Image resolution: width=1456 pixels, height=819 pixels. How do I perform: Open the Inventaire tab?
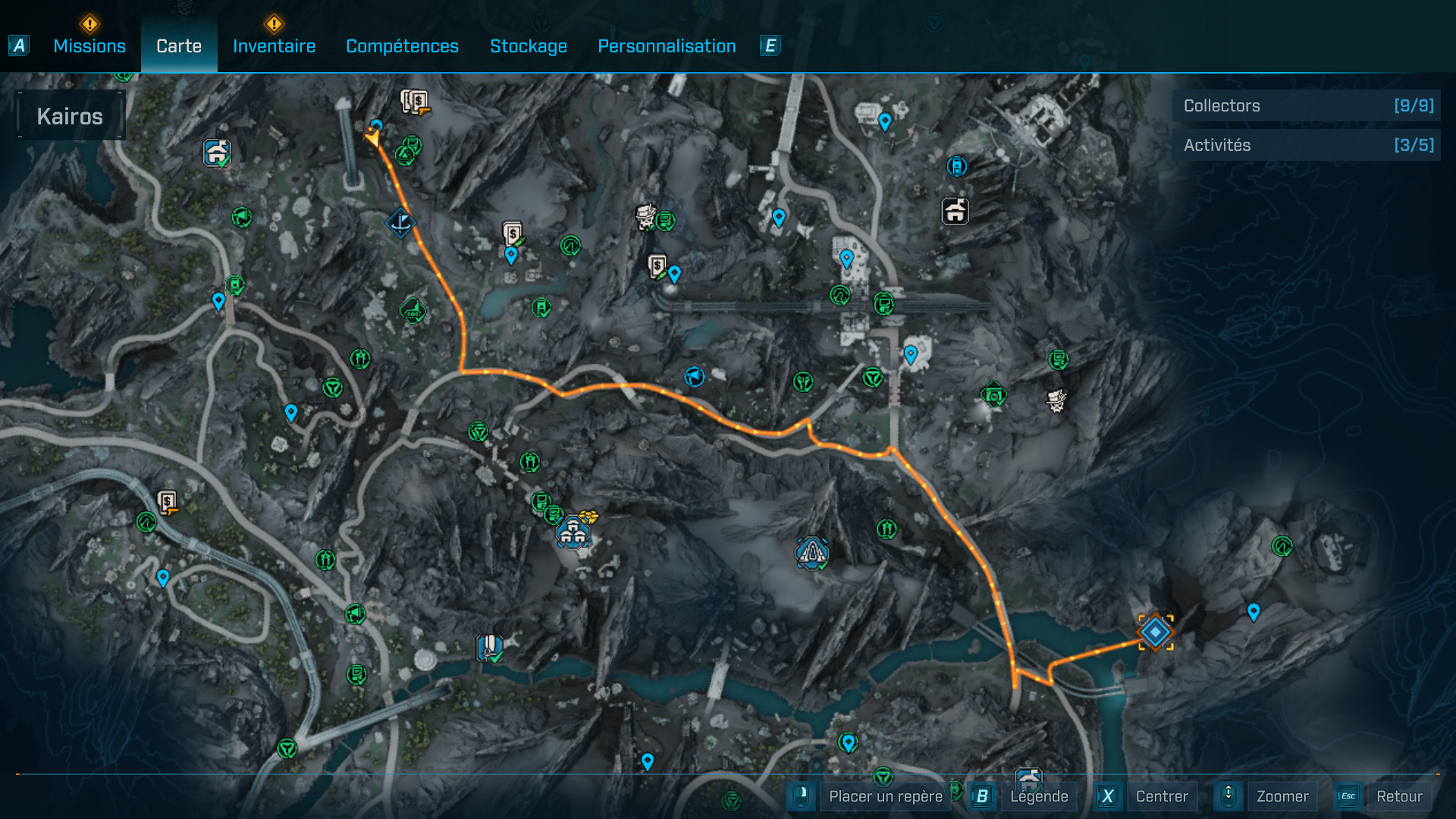coord(274,46)
